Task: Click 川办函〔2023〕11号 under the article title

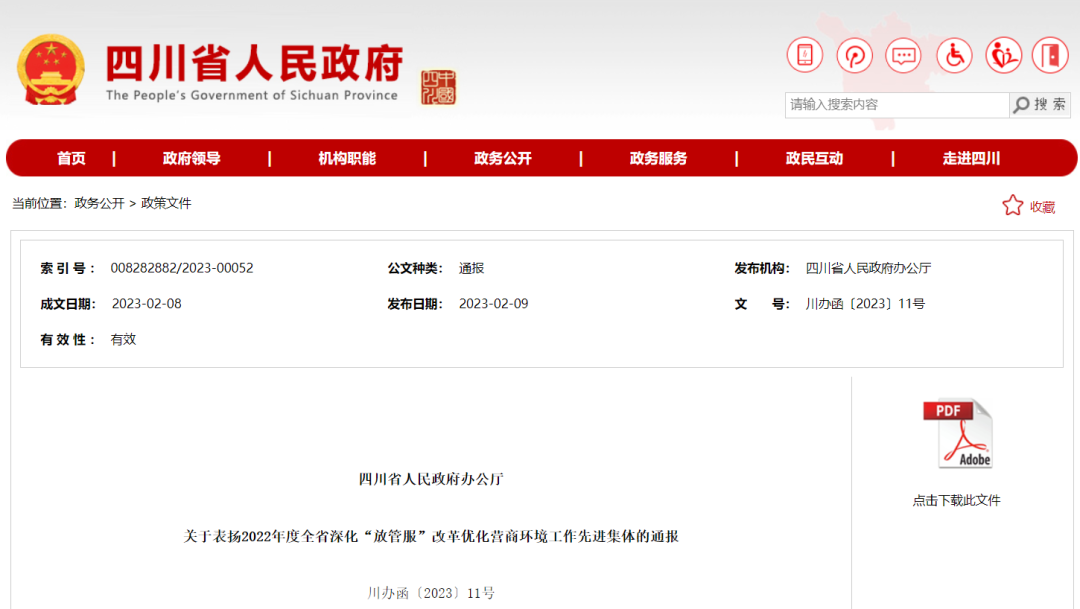Action: (x=431, y=593)
